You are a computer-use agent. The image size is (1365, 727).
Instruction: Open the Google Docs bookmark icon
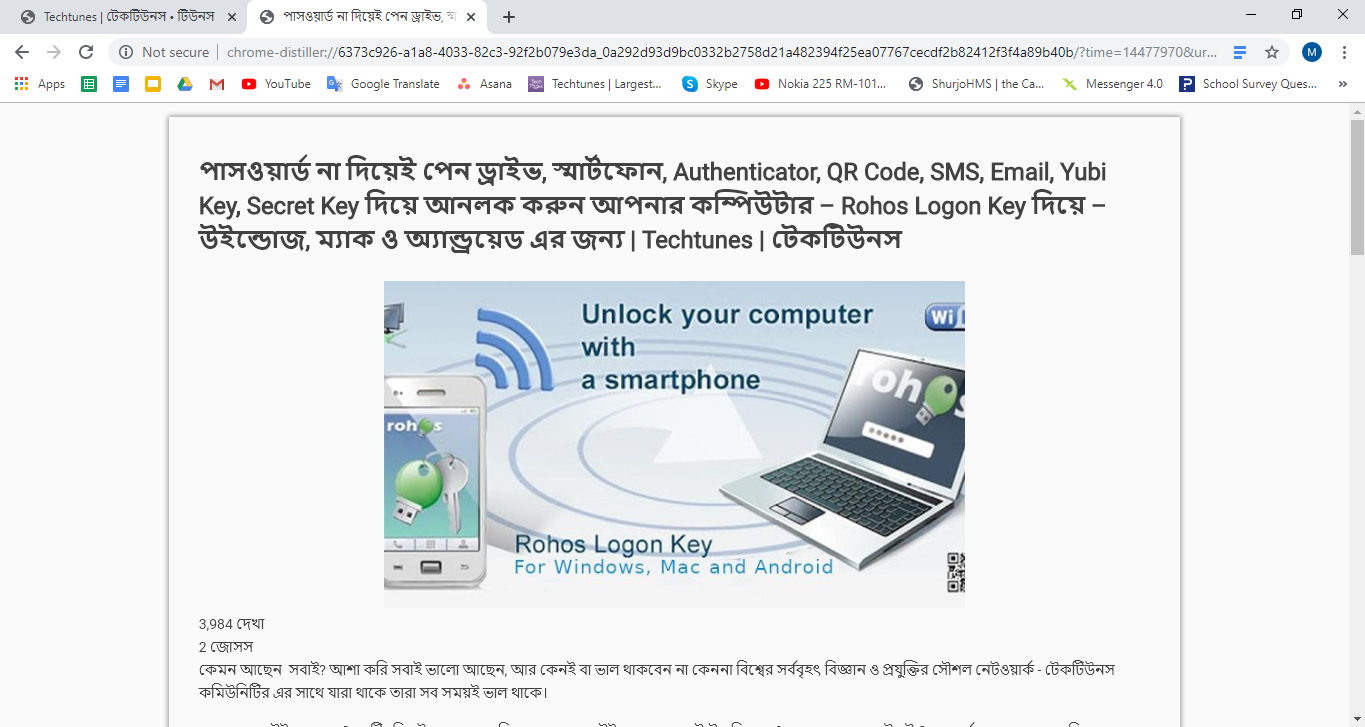coord(121,84)
